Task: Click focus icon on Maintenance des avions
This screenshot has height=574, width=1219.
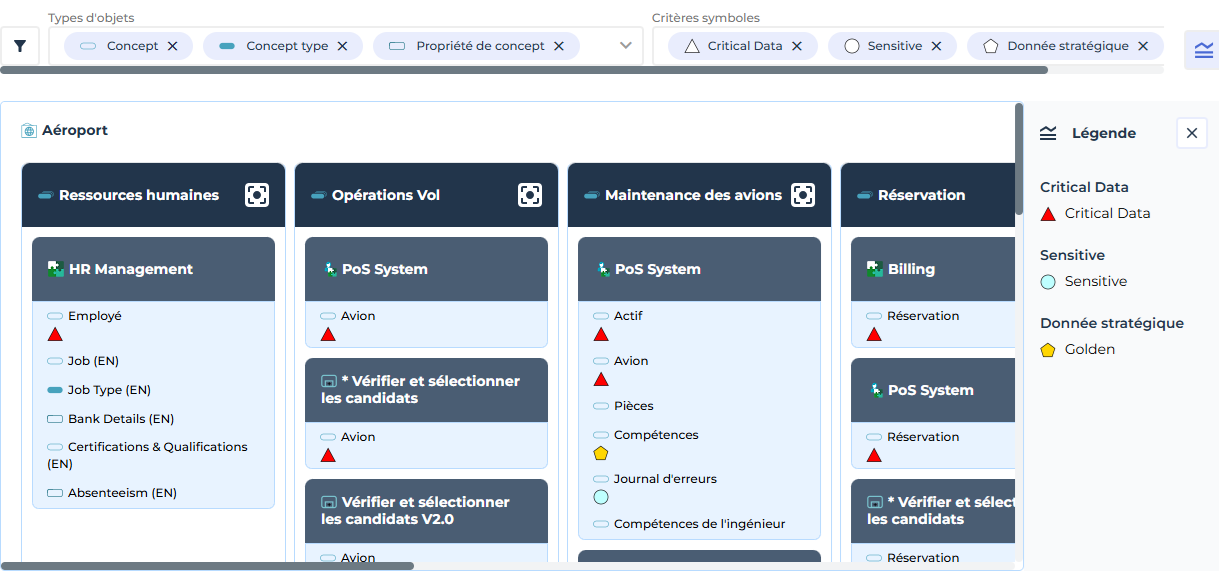Action: point(803,195)
